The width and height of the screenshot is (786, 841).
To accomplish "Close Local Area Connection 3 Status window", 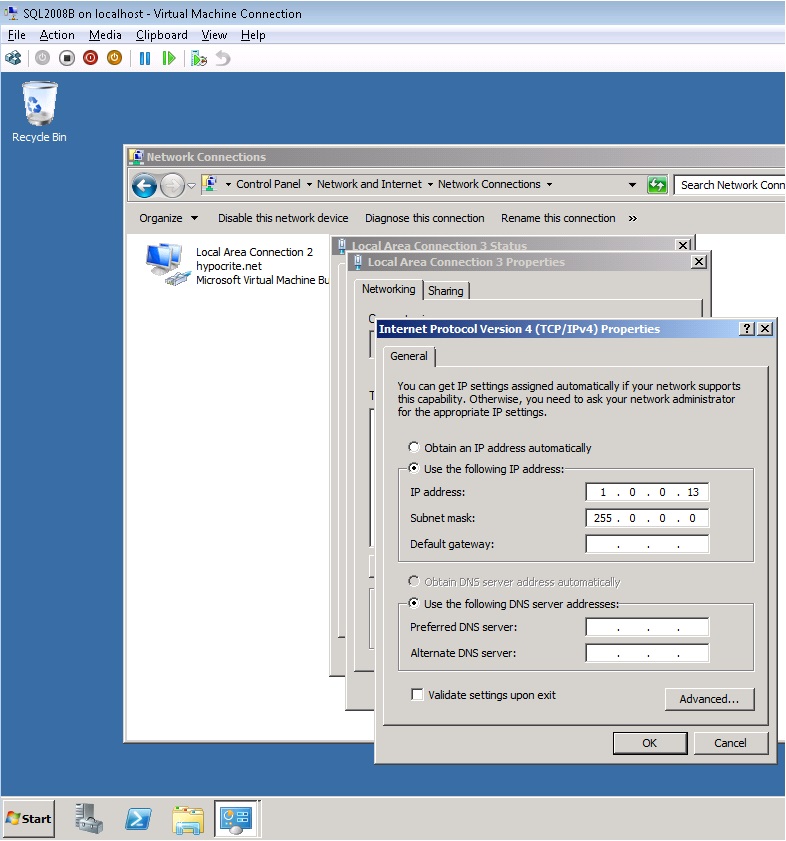I will [x=682, y=245].
